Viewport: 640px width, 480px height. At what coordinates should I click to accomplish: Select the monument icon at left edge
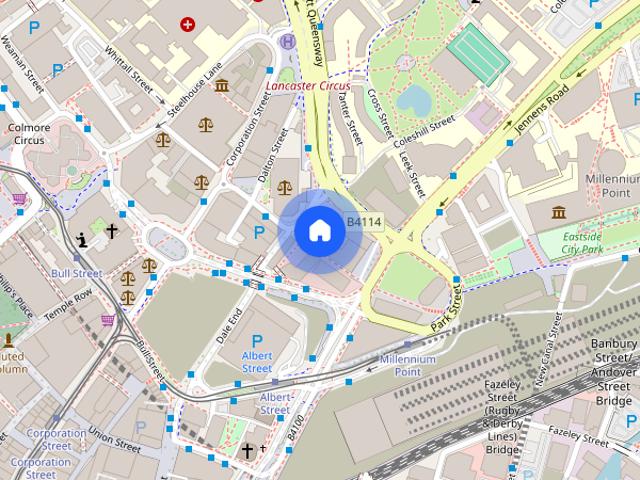[x=8, y=341]
